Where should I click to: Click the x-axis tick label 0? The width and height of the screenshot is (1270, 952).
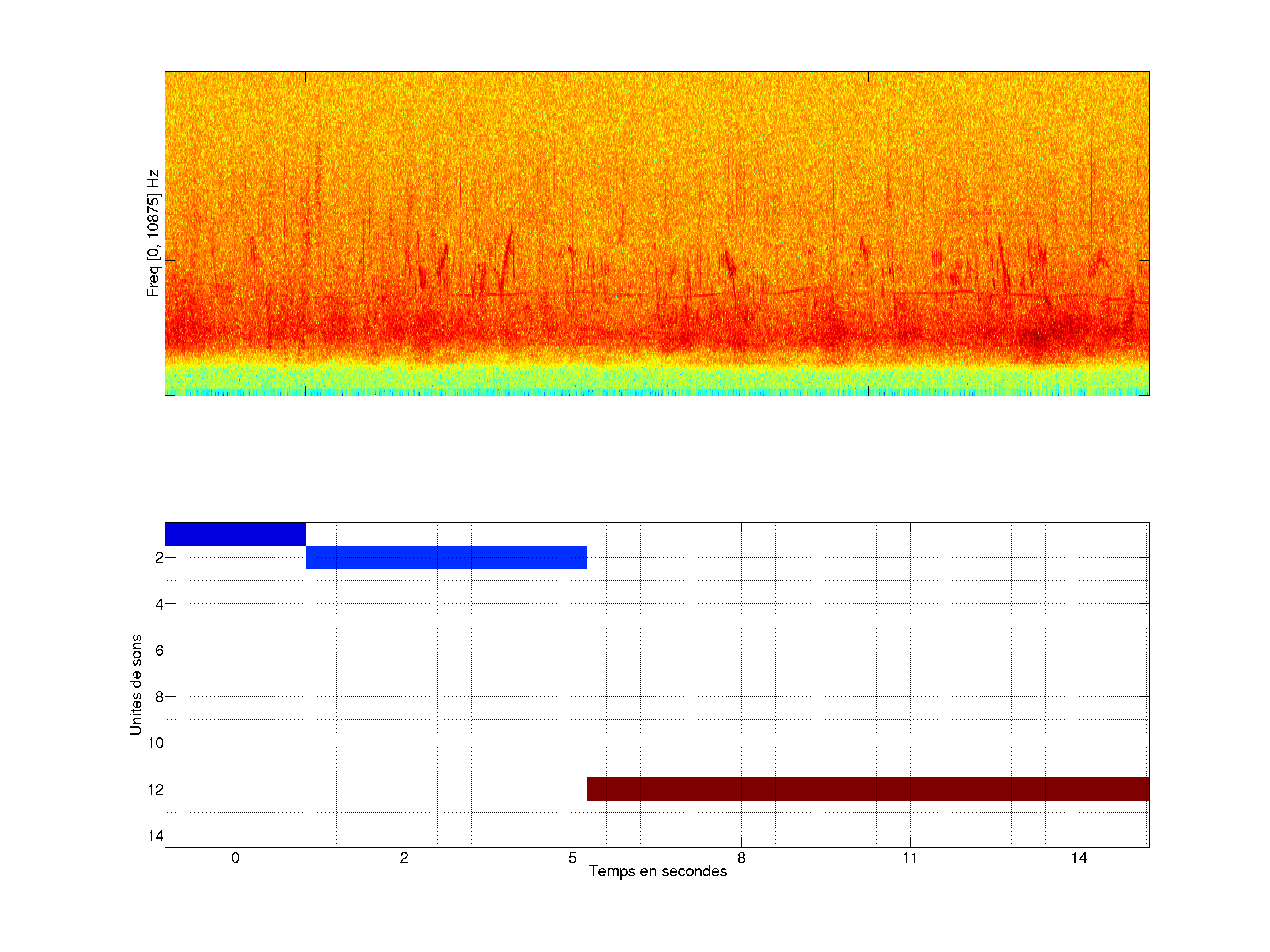[x=235, y=858]
